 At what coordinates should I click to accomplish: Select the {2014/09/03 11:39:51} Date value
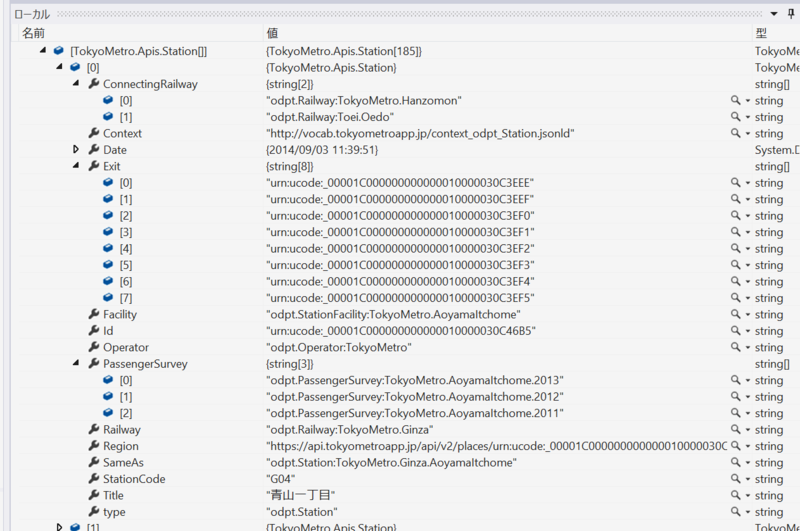coord(322,150)
